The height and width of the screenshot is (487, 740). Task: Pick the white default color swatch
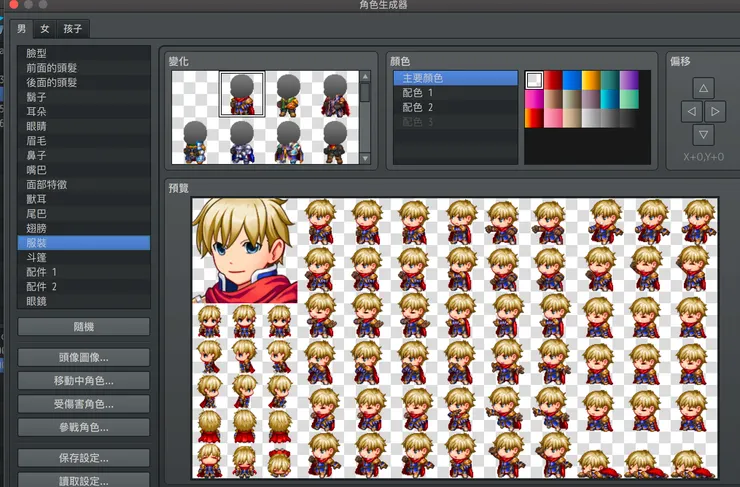(534, 80)
